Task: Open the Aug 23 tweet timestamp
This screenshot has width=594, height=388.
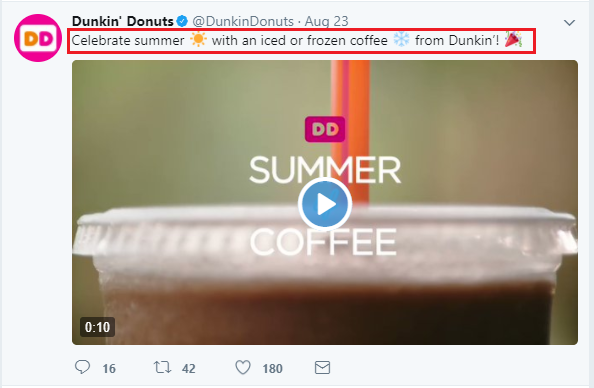Action: pyautogui.click(x=327, y=21)
